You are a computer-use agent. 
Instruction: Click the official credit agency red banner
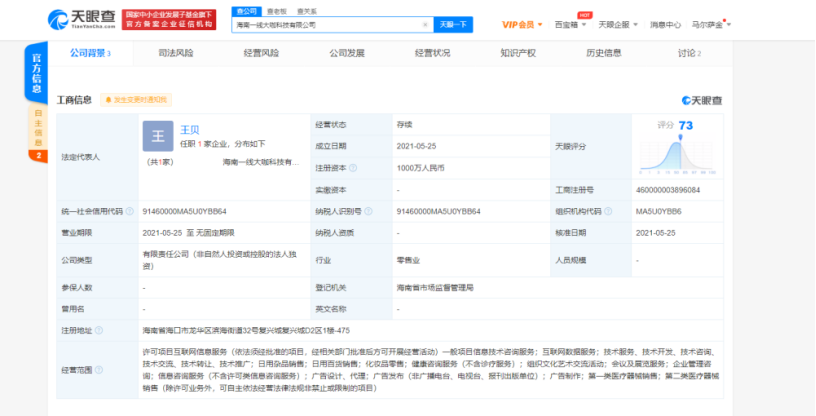point(169,20)
